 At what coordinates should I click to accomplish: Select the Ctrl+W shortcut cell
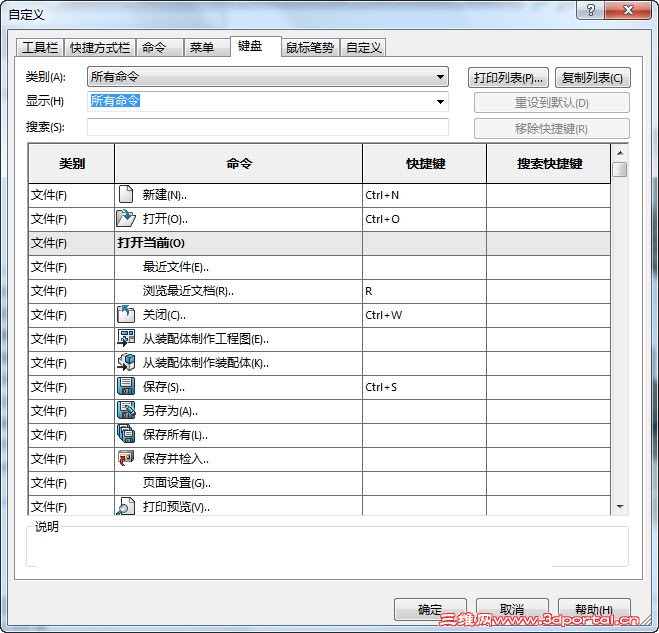pos(424,315)
